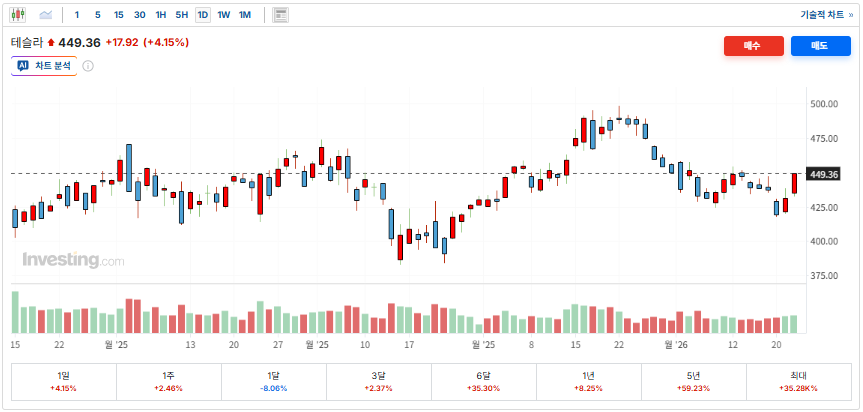The image size is (863, 412).
Task: Select the 1일 range tab
Action: 64,381
